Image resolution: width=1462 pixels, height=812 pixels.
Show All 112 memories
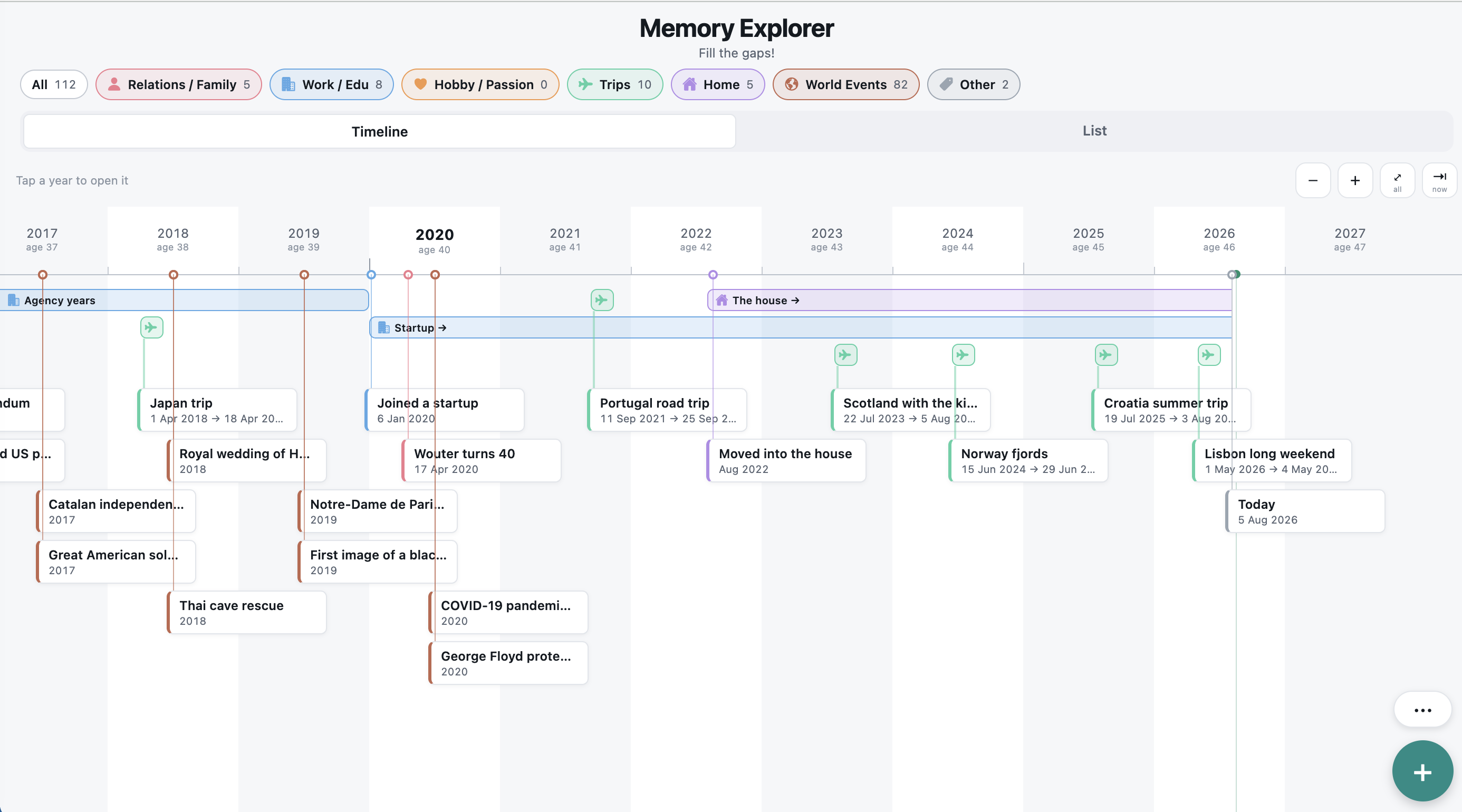point(54,84)
